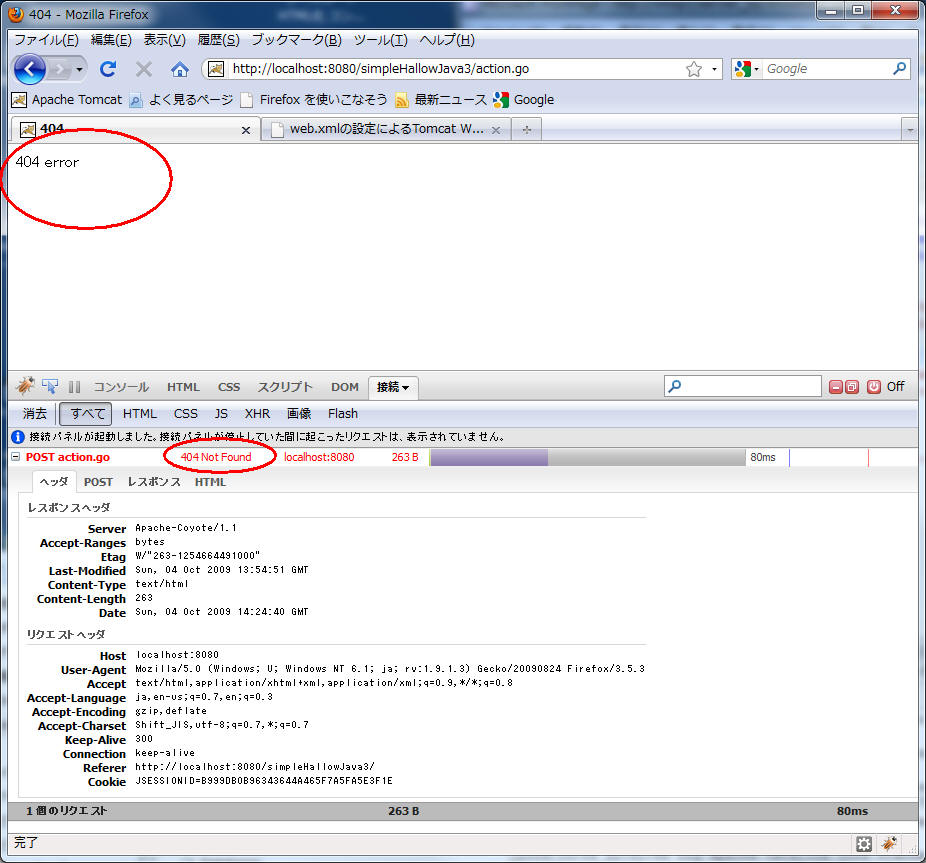Open a new tab with plus button
Screen dimensions: 926x863
pyautogui.click(x=526, y=129)
